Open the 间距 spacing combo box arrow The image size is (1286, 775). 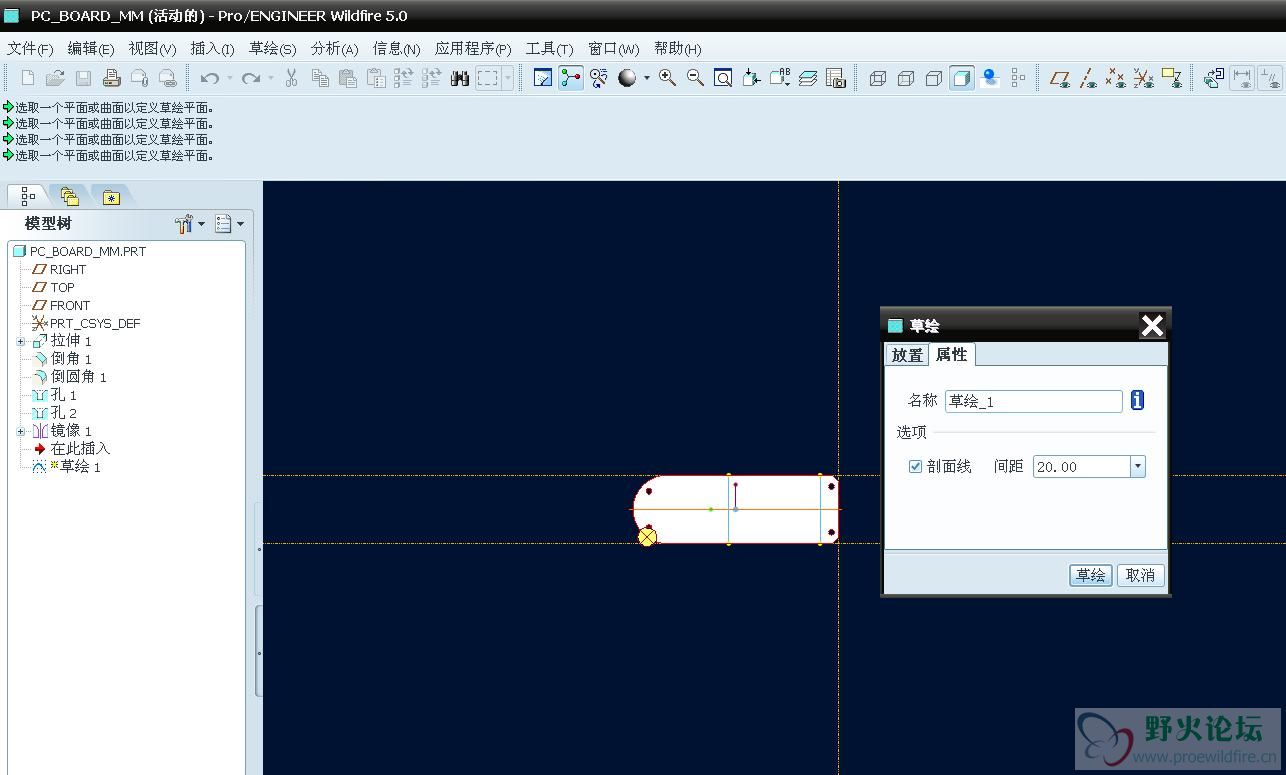click(x=1137, y=467)
